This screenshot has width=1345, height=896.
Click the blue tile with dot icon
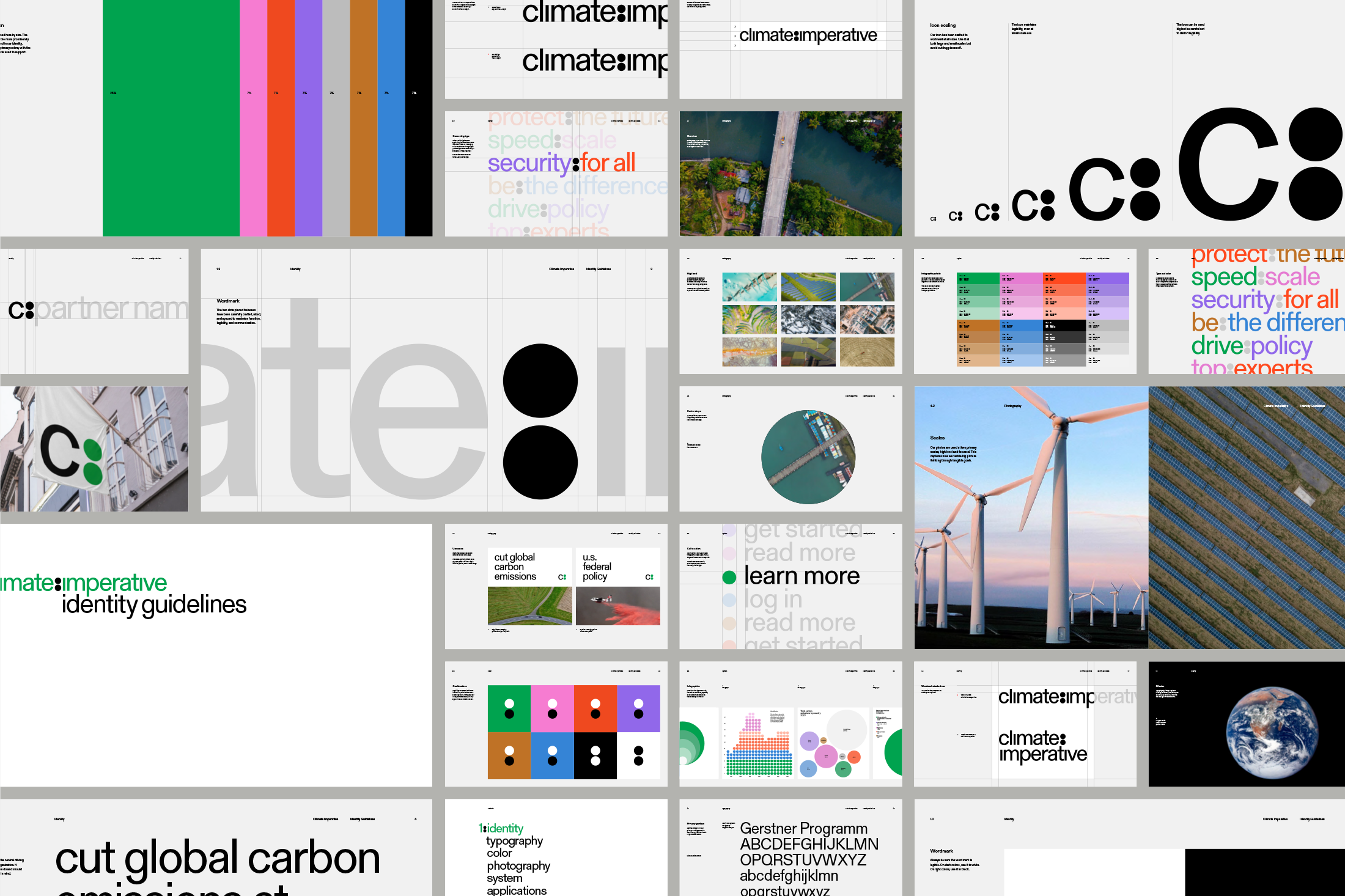tap(552, 756)
